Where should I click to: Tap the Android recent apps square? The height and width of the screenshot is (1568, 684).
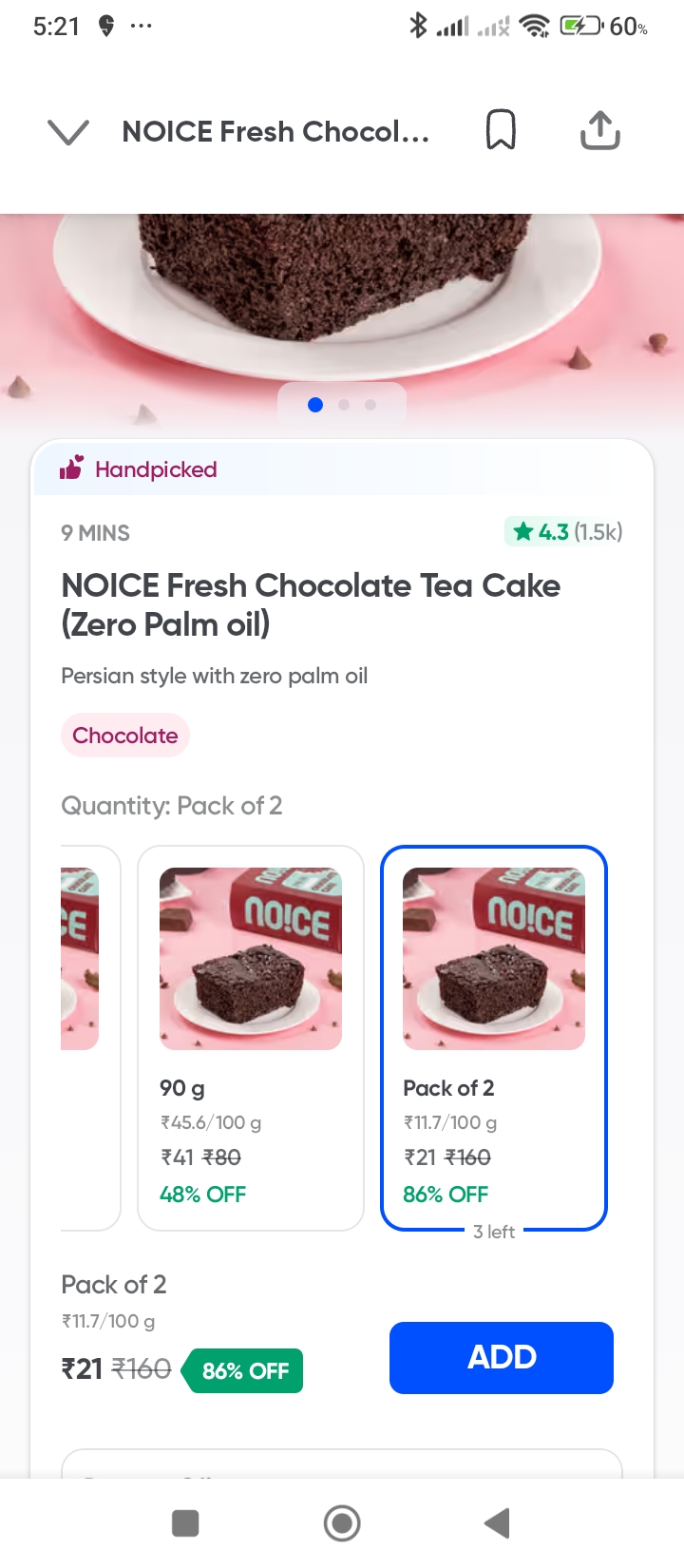185,1523
